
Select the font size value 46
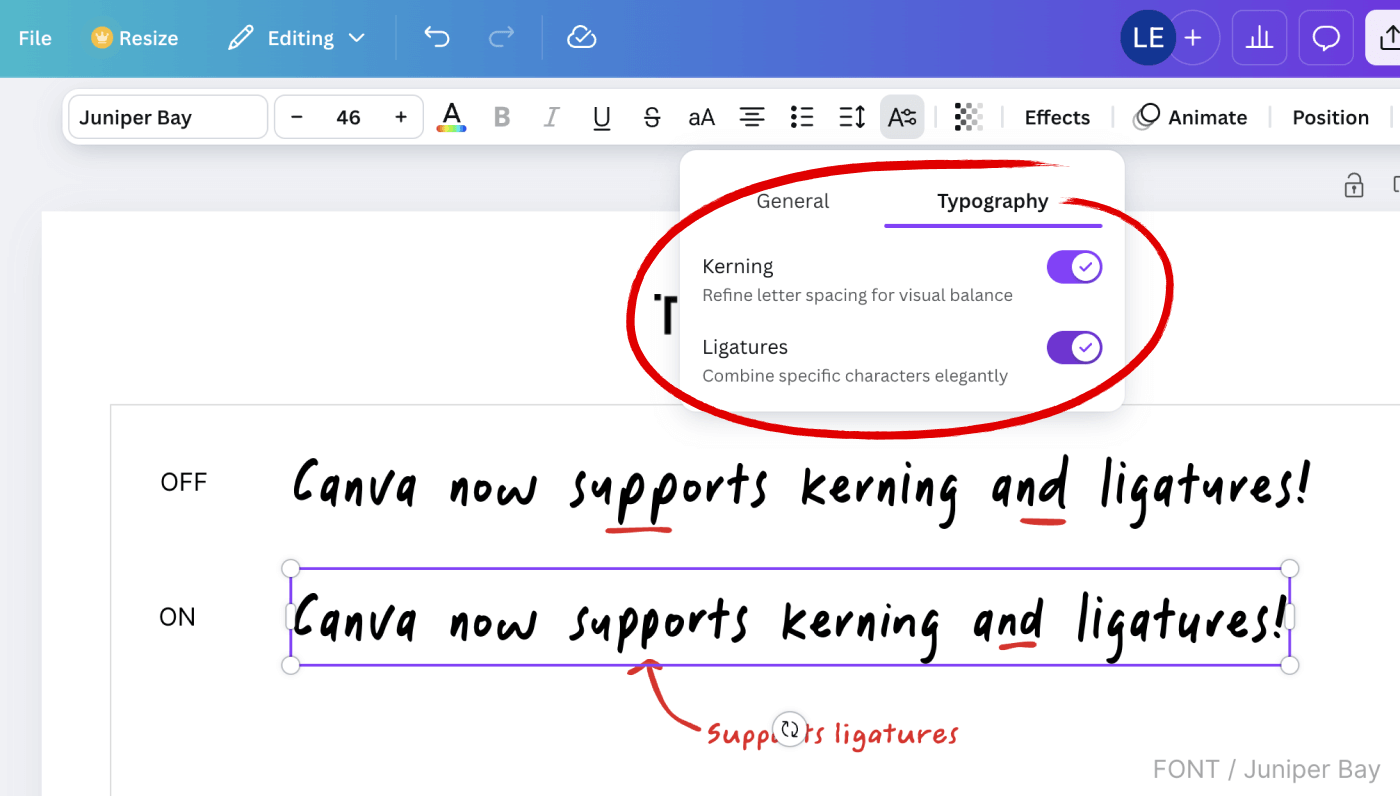(348, 117)
